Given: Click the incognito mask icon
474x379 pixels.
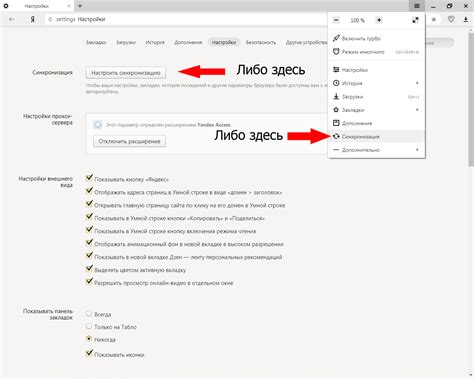Looking at the screenshot, I should (336, 52).
